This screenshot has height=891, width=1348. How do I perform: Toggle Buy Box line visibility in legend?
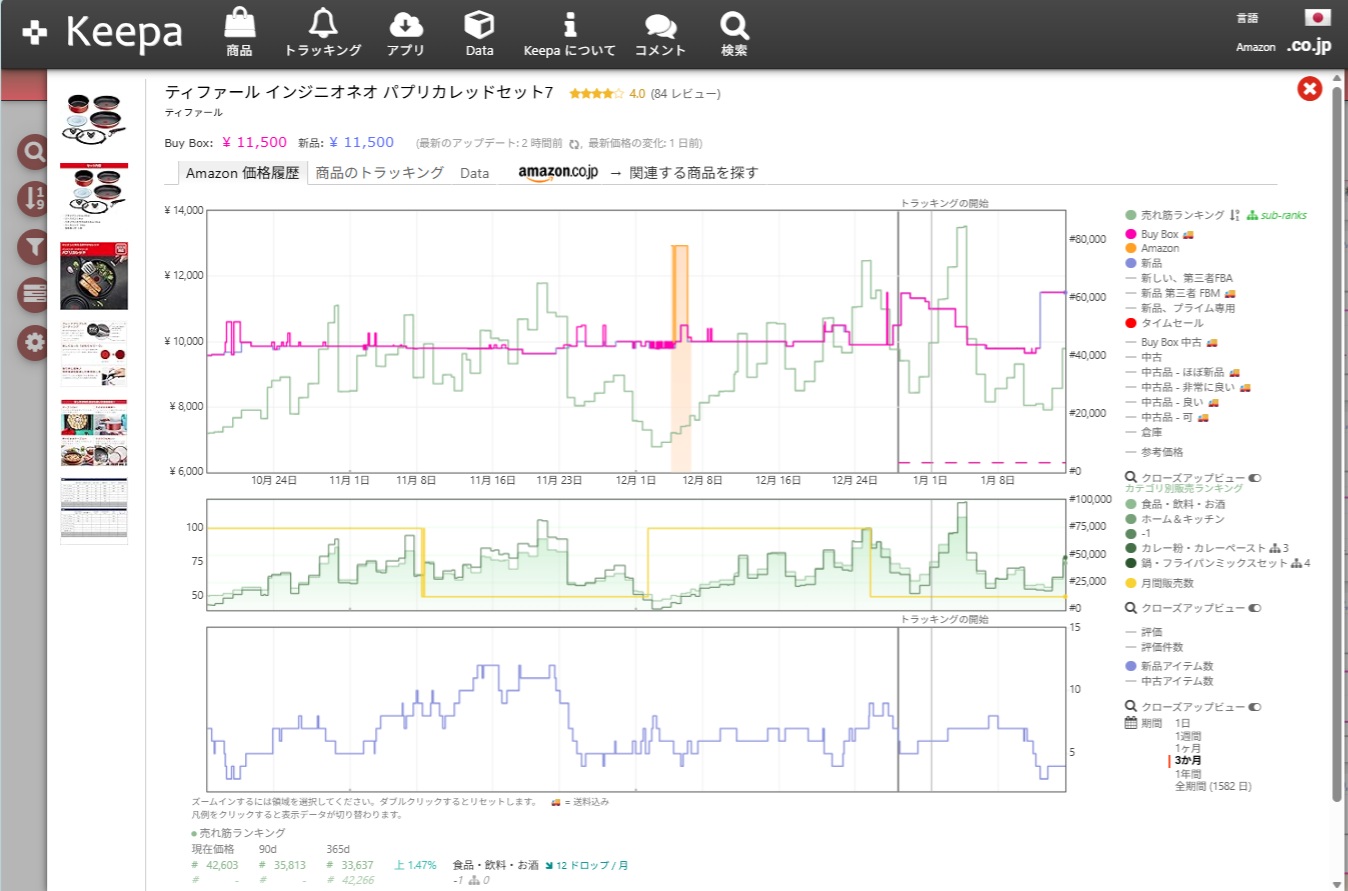pos(1160,233)
